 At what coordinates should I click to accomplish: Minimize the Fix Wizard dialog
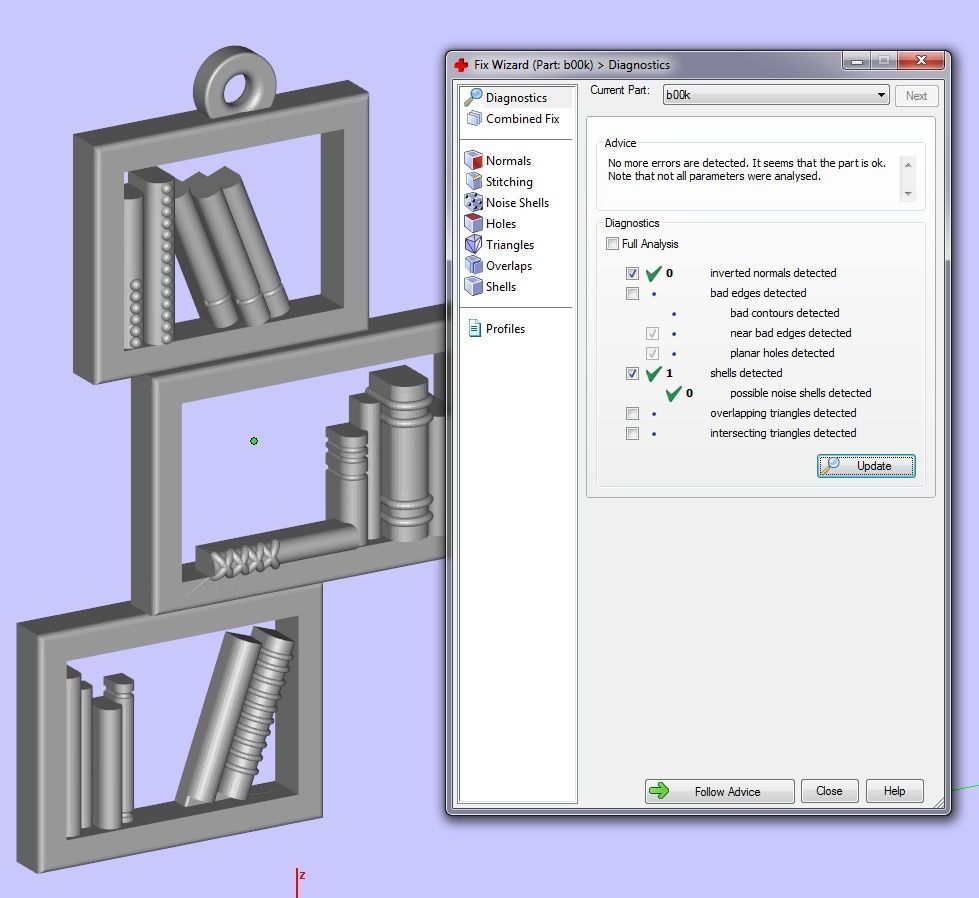[x=857, y=61]
